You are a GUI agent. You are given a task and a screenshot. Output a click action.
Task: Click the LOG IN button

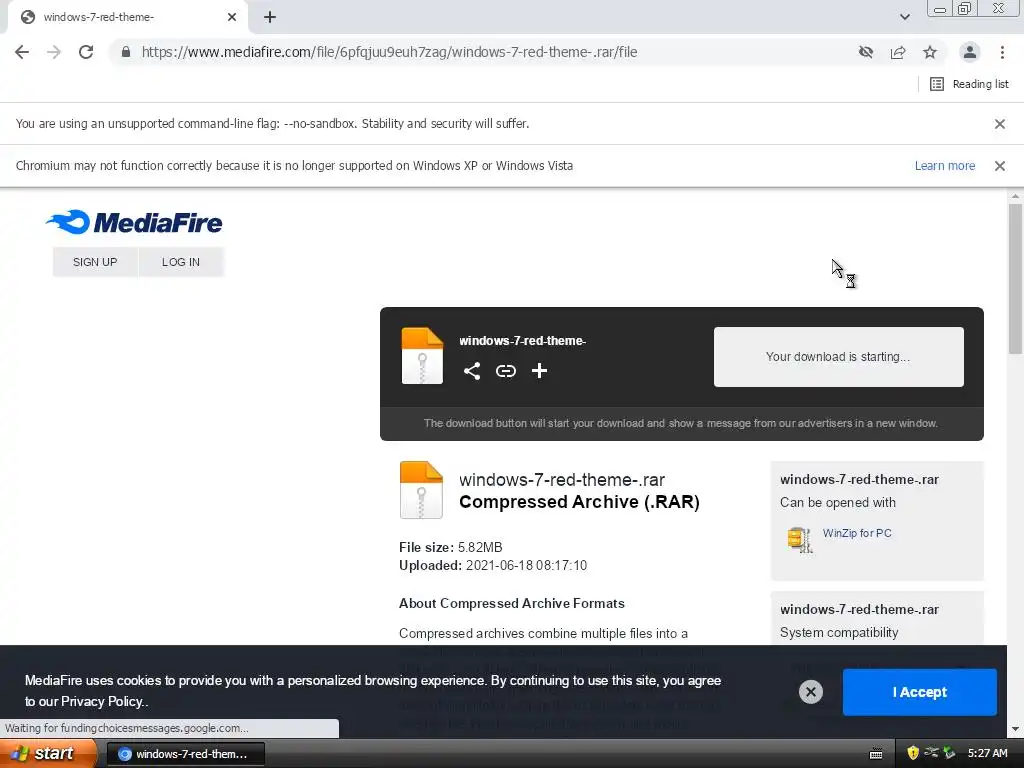pyautogui.click(x=181, y=262)
